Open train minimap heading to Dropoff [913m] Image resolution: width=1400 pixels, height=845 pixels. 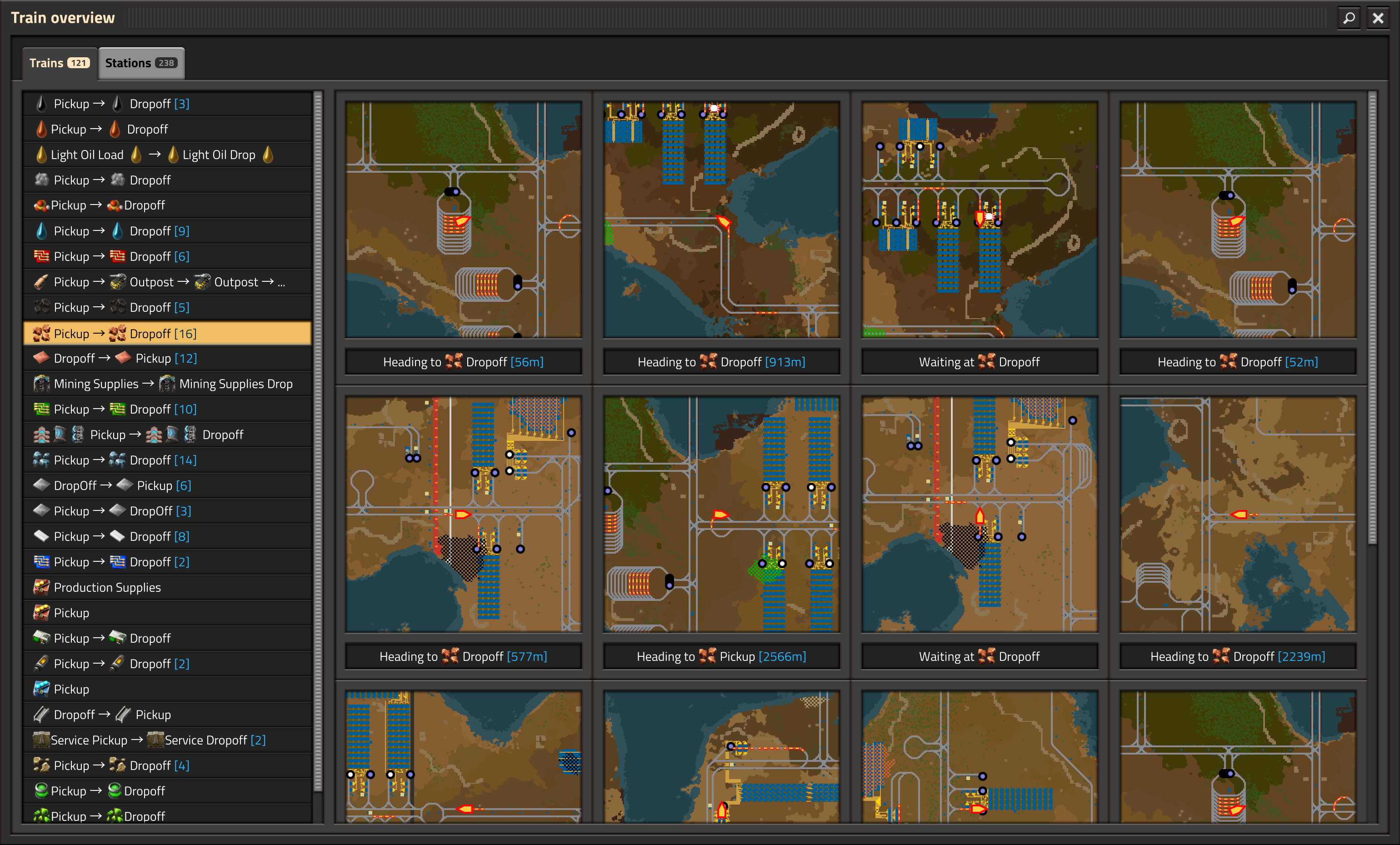coord(722,220)
